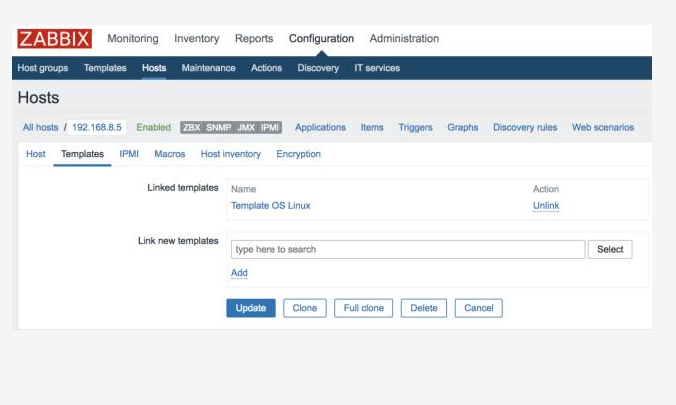This screenshot has width=676, height=405.
Task: Click the ZABBIX logo
Action: [54, 38]
